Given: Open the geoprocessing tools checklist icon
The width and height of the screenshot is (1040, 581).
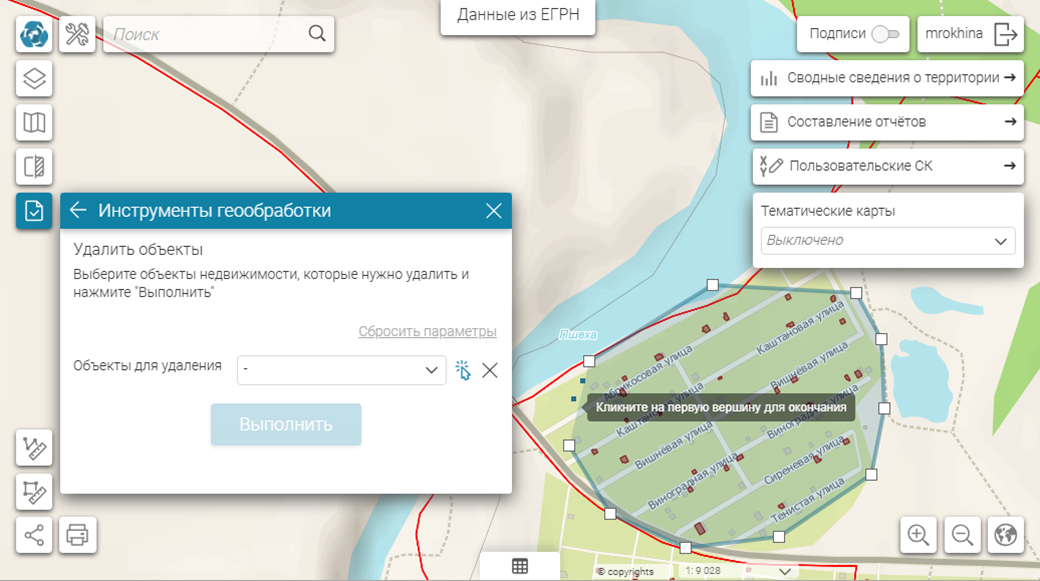Looking at the screenshot, I should pyautogui.click(x=34, y=211).
